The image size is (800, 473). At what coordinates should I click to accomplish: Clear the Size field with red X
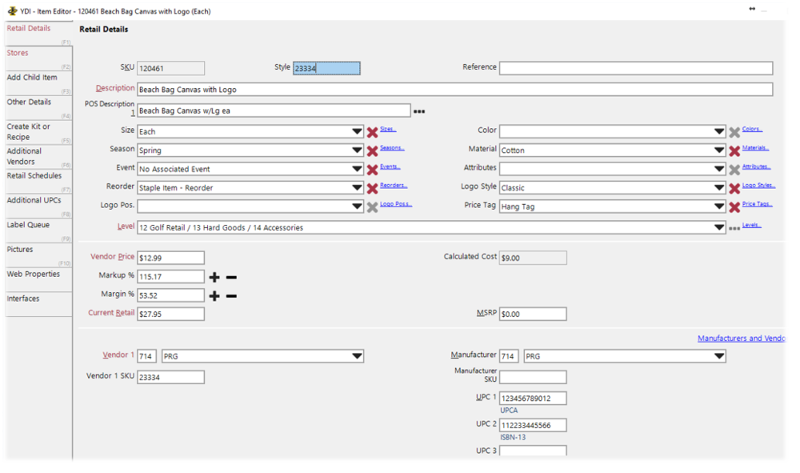pyautogui.click(x=372, y=132)
